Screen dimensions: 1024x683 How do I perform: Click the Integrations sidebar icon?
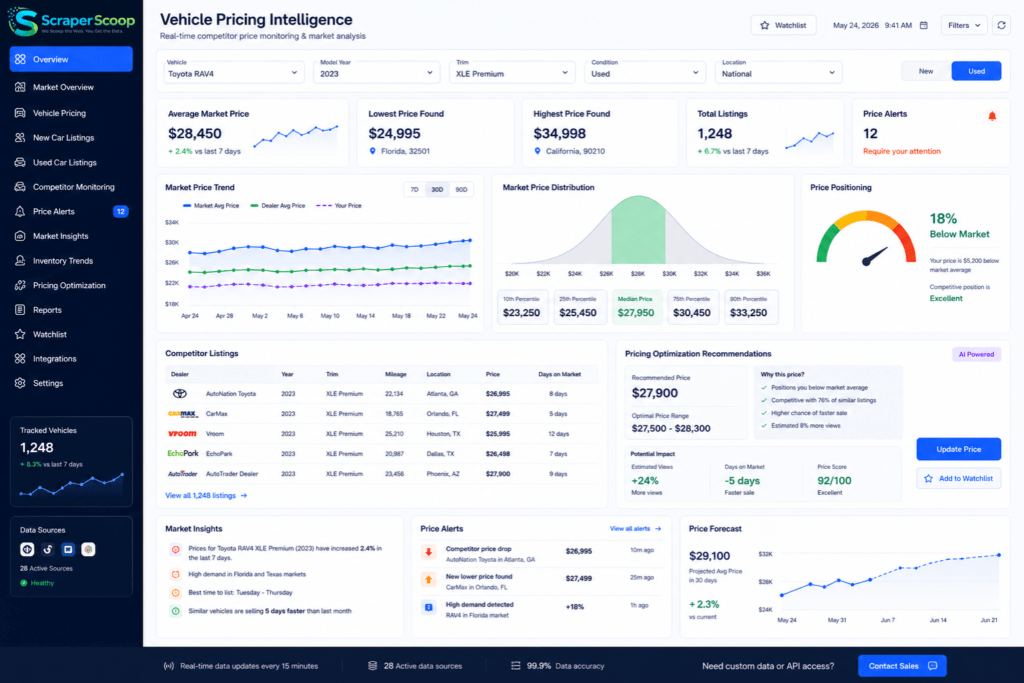[x=20, y=358]
